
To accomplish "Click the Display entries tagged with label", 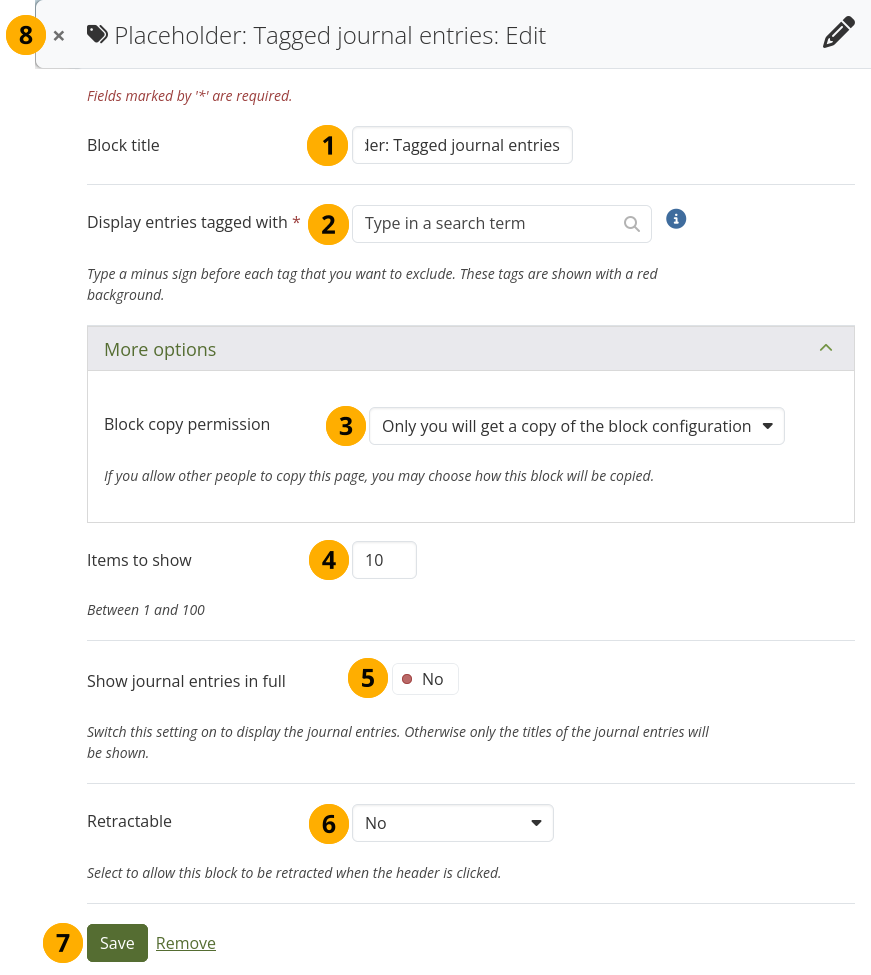I will point(187,223).
